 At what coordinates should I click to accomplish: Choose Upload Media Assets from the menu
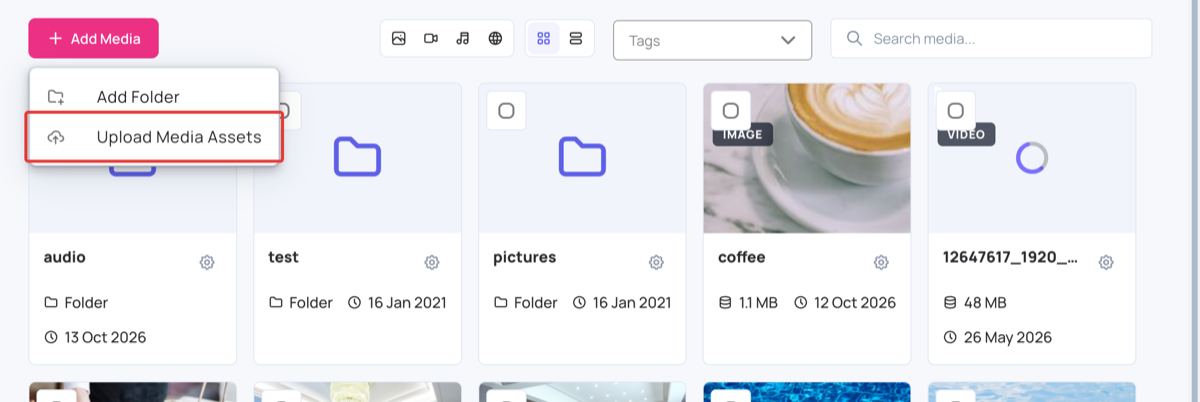154,138
